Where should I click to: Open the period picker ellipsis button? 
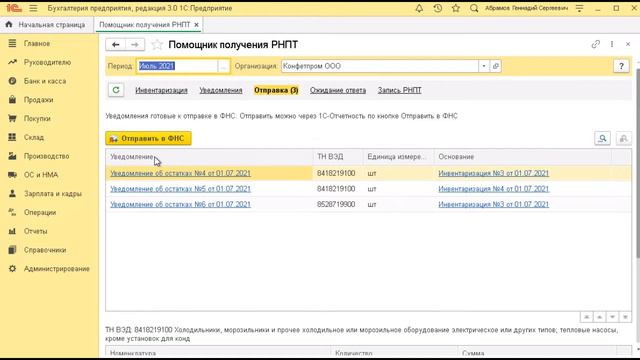pos(223,66)
